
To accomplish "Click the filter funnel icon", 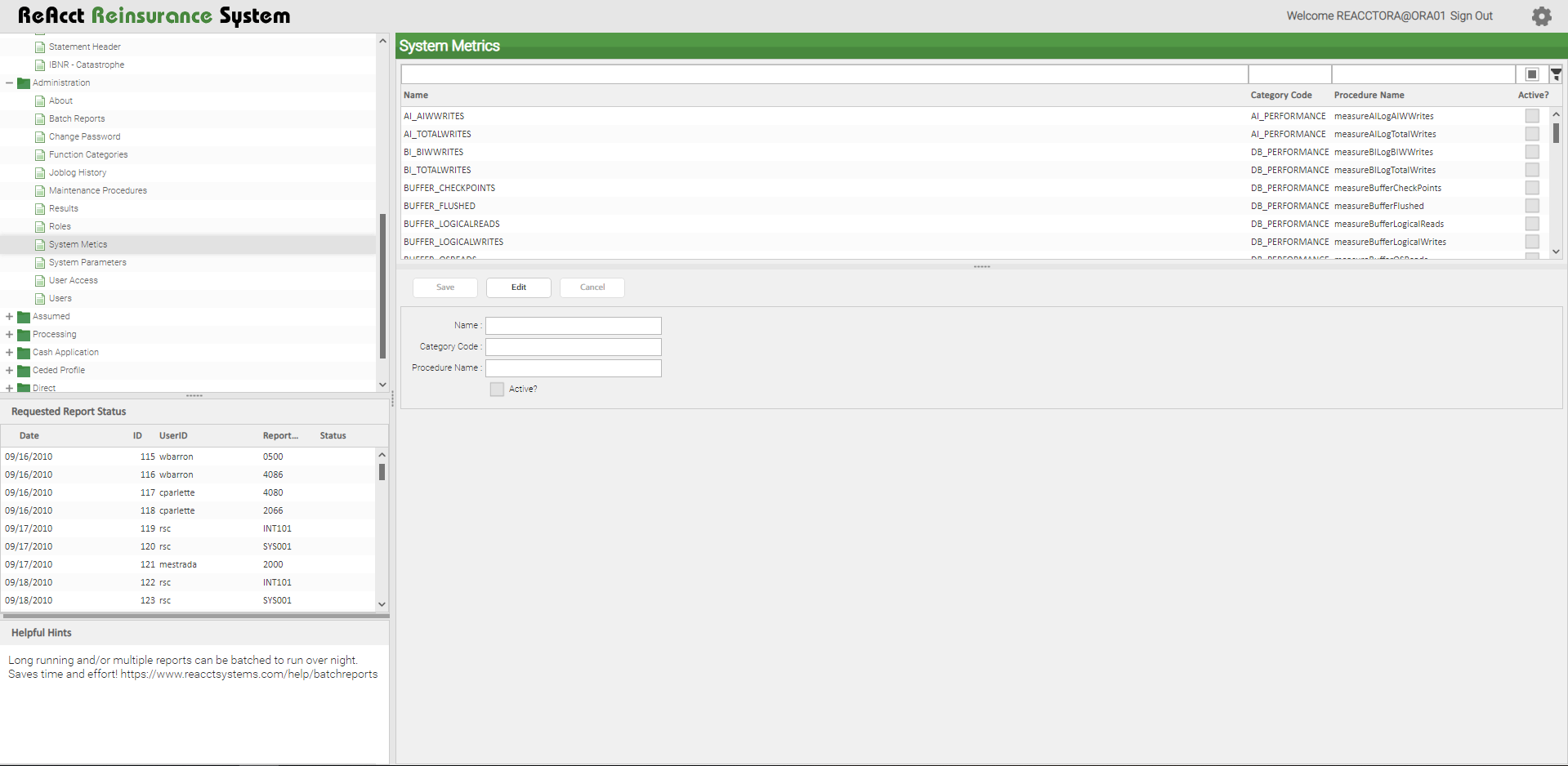I will pos(1556,74).
